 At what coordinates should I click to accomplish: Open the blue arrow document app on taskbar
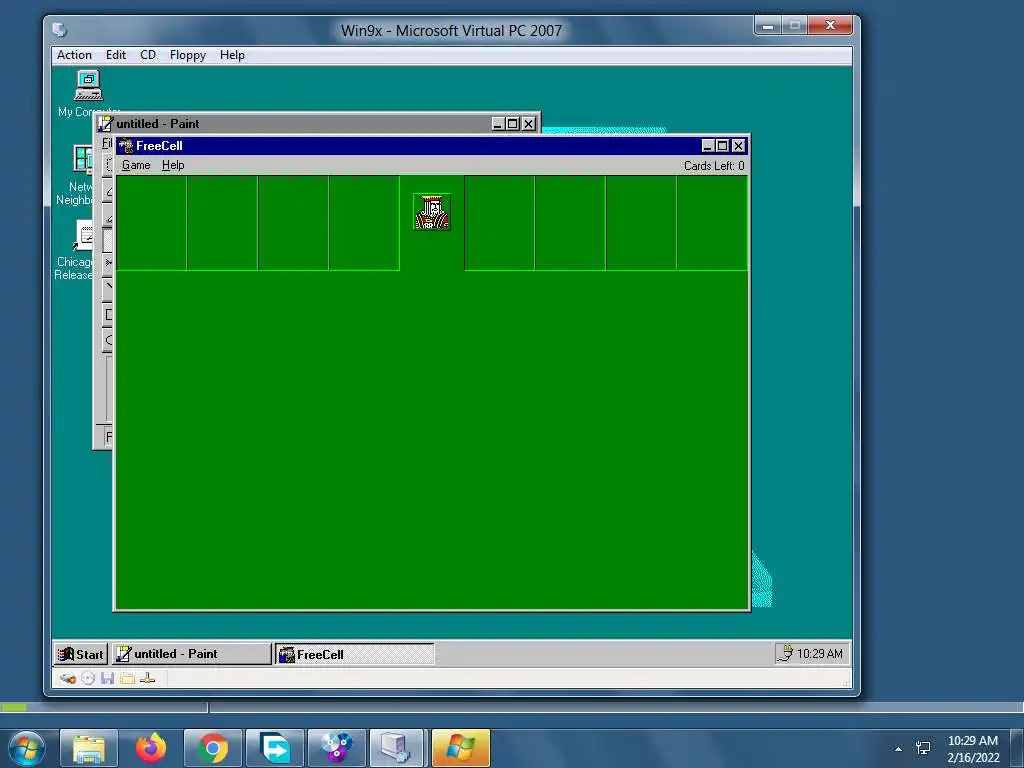click(x=275, y=748)
